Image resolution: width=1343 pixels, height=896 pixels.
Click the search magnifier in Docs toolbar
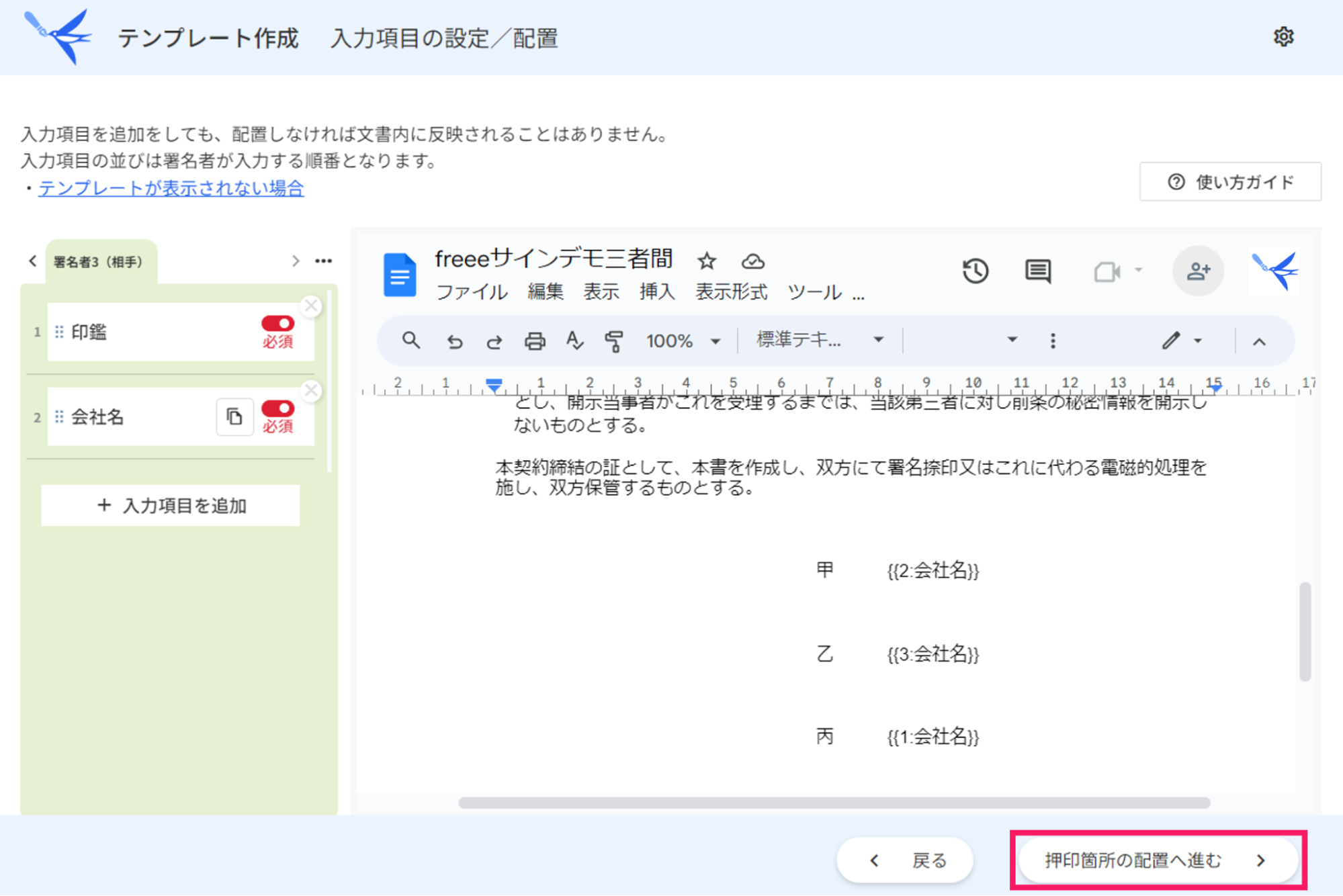point(410,341)
